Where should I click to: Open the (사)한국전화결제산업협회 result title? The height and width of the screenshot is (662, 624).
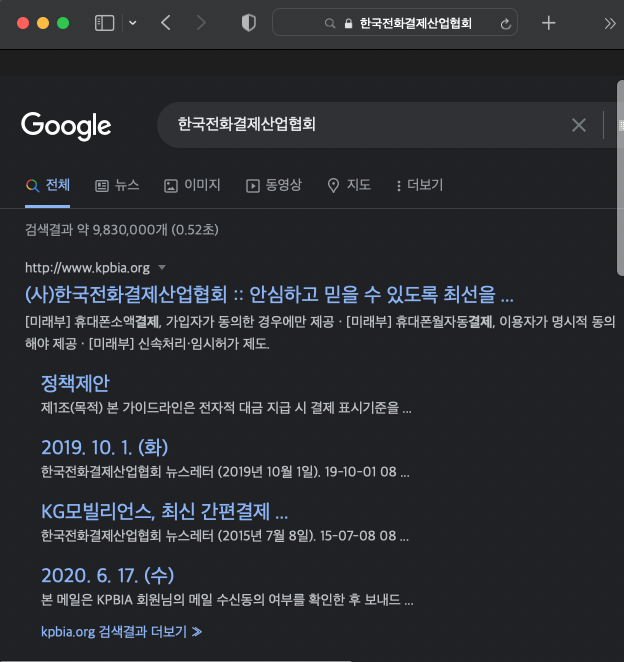269,294
